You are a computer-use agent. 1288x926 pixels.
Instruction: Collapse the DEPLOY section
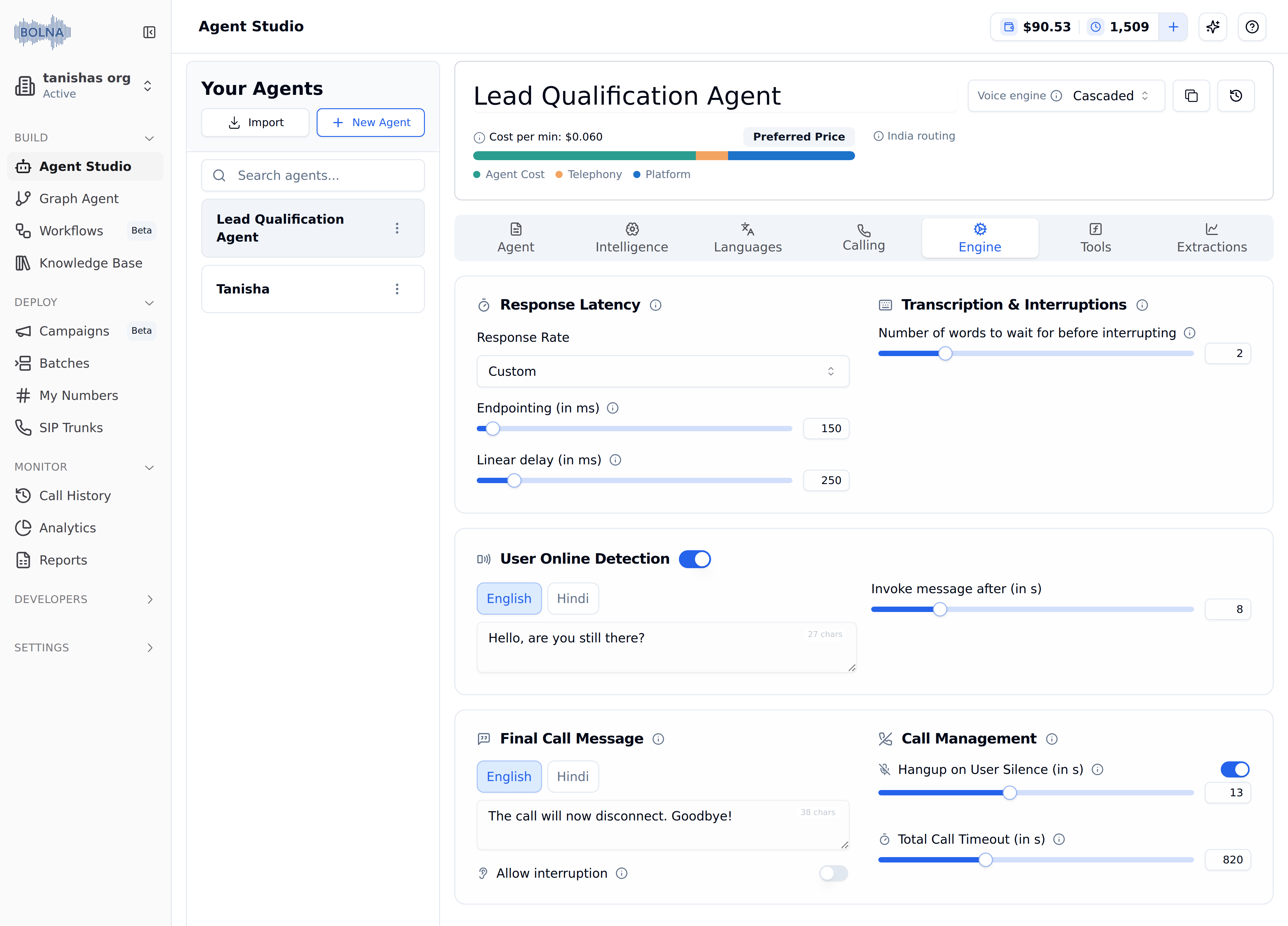pos(85,302)
